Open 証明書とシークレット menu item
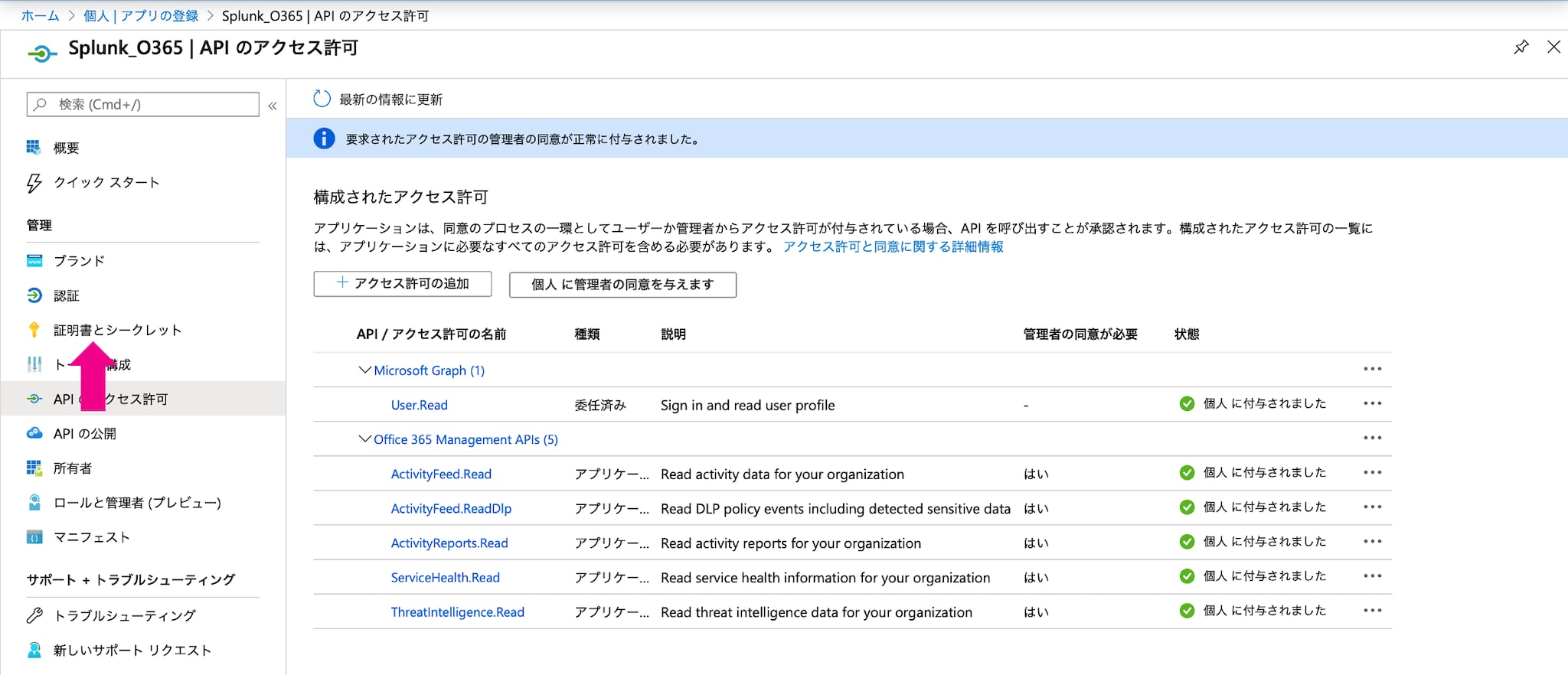Screen dimensions: 1568x675 pos(117,330)
